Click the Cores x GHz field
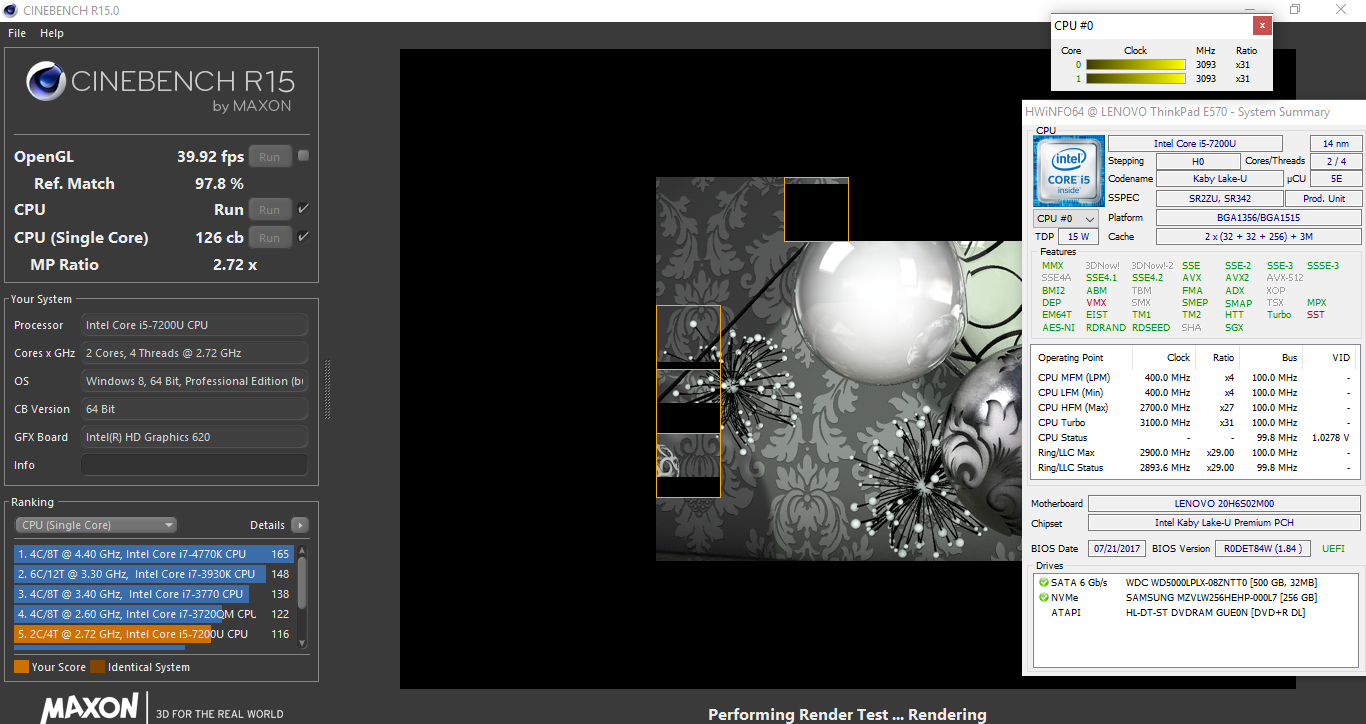The height and width of the screenshot is (724, 1366). tap(194, 353)
